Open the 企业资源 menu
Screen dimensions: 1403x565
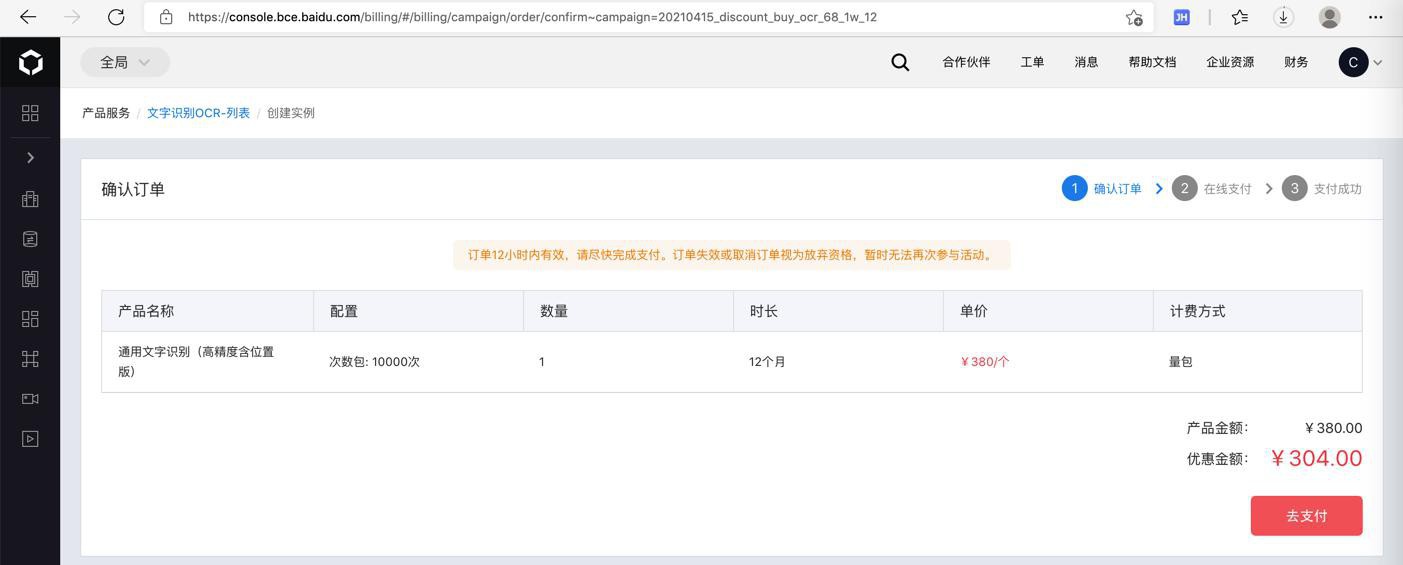tap(1230, 62)
